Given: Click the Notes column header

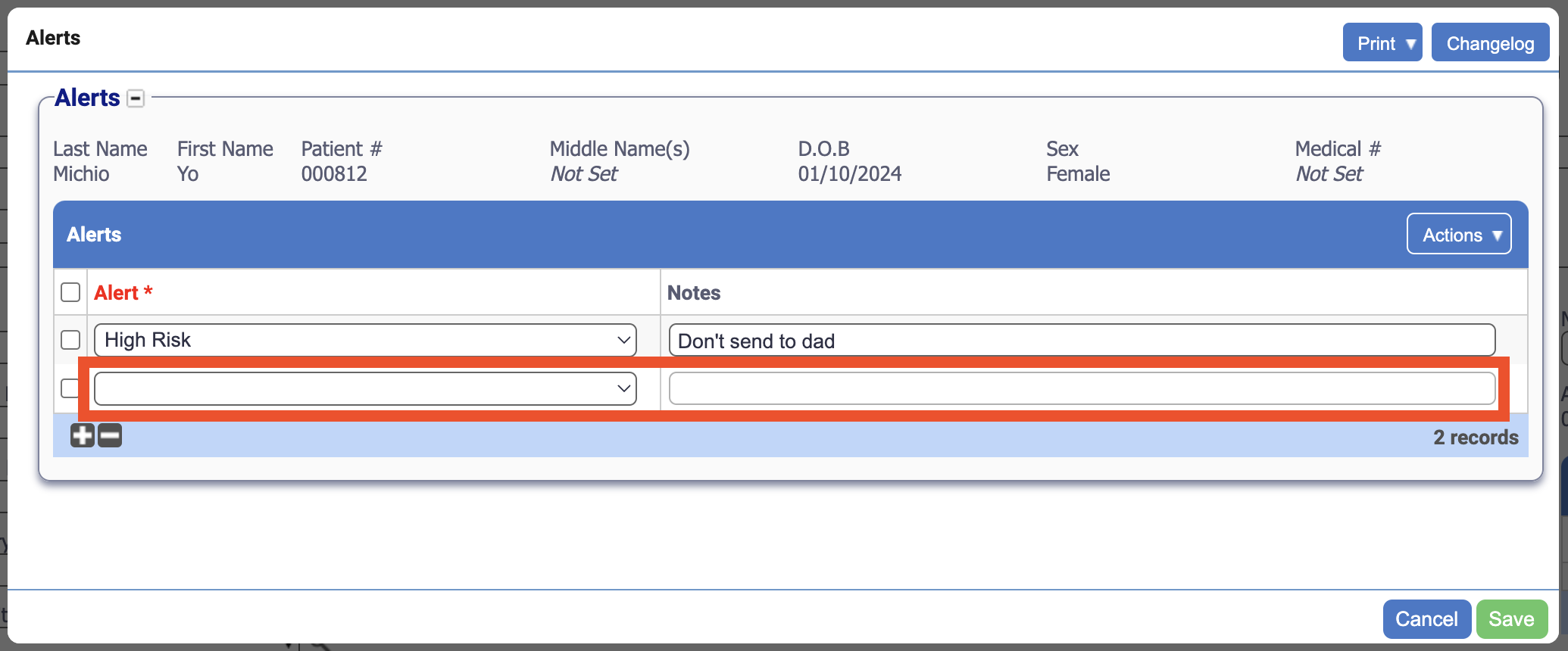Looking at the screenshot, I should click(693, 293).
